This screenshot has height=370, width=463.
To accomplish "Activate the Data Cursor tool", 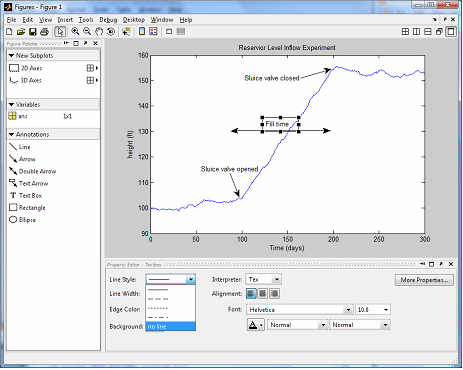I will (126, 32).
